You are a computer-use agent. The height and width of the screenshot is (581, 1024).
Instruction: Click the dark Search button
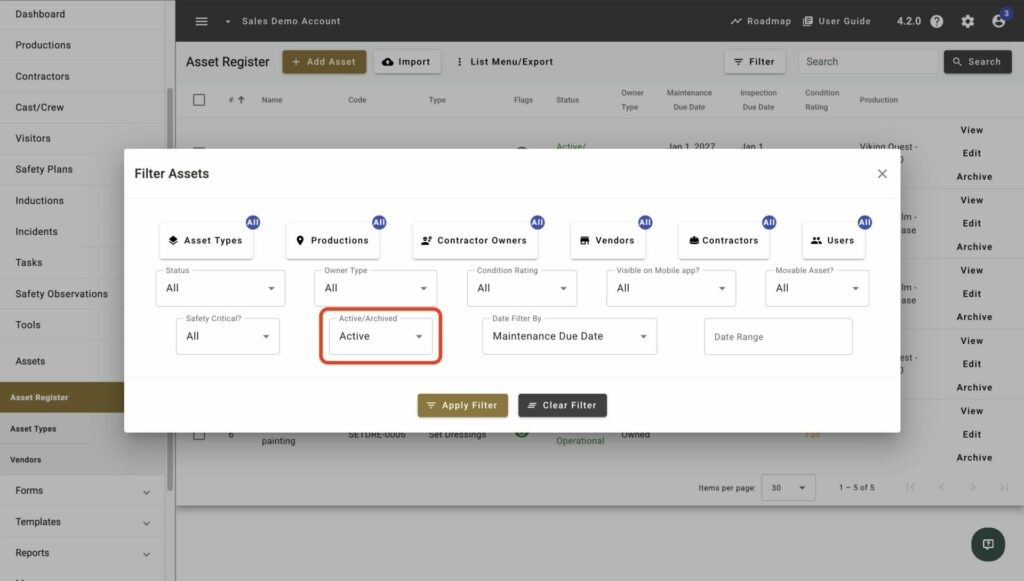click(977, 62)
